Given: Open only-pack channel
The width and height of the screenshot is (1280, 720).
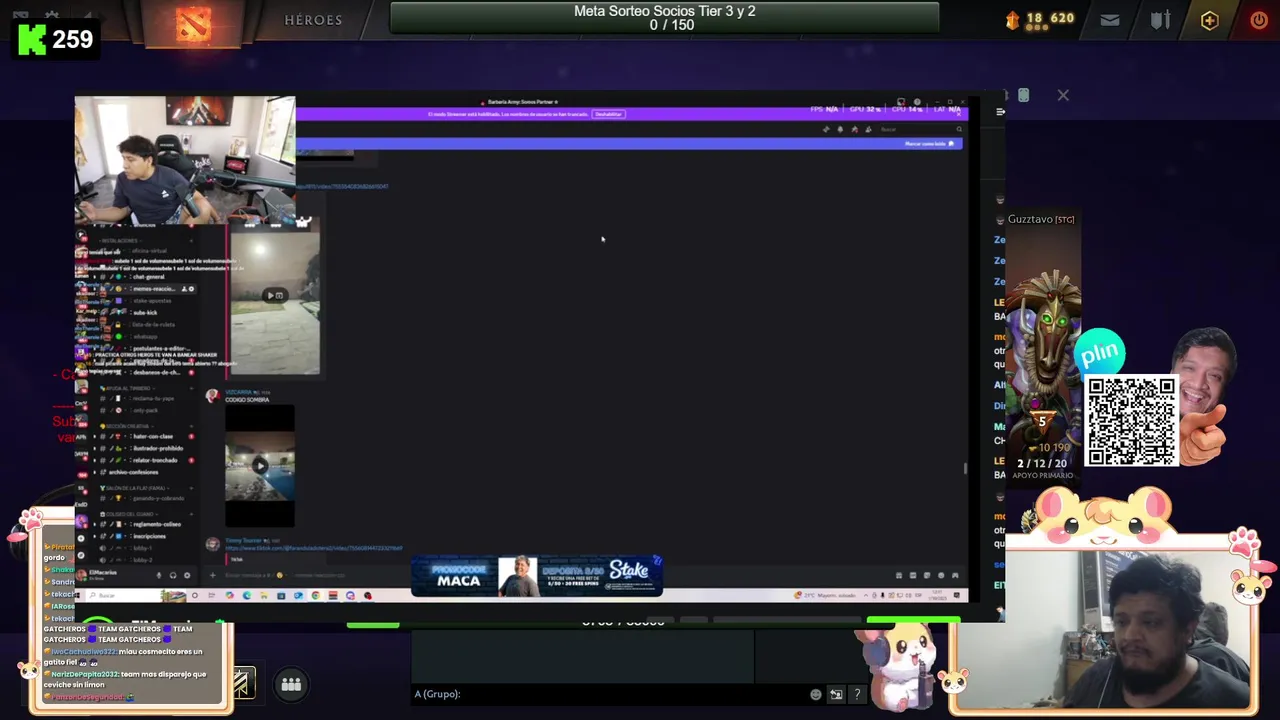Looking at the screenshot, I should (146, 410).
